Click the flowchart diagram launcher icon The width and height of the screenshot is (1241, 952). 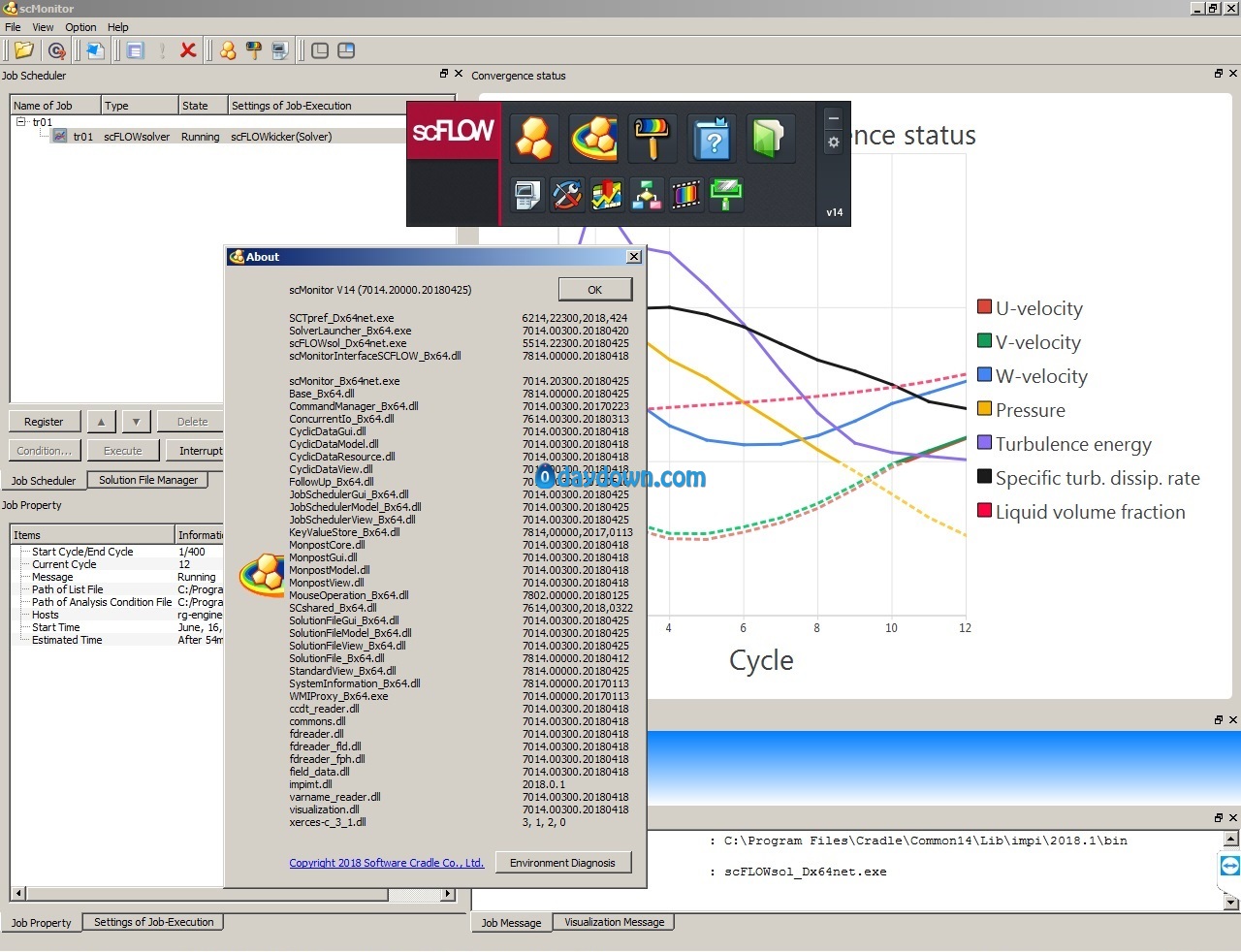point(647,195)
